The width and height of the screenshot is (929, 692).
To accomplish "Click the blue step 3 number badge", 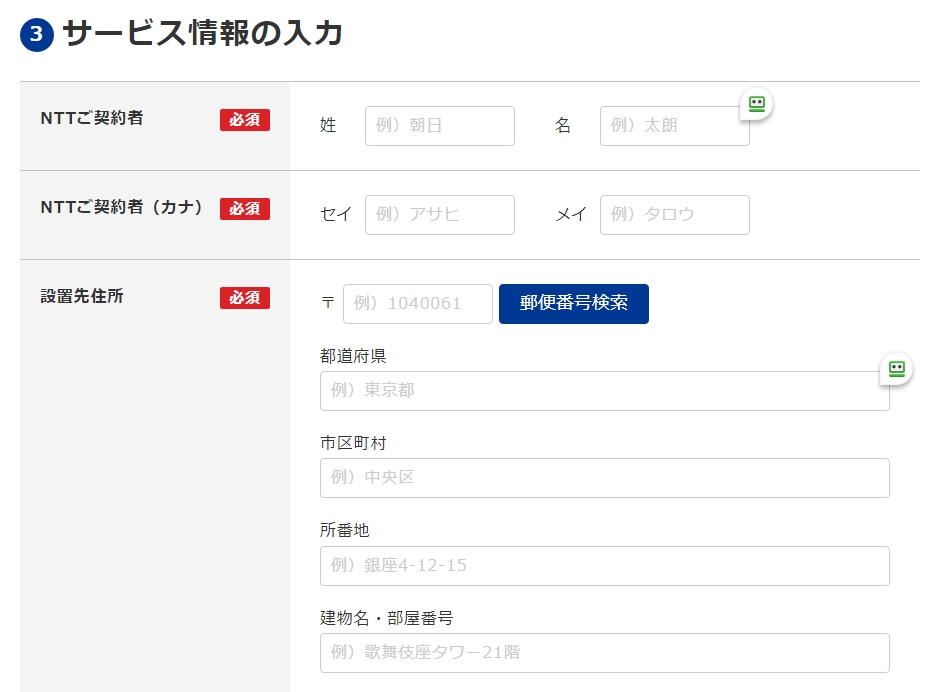I will [36, 35].
